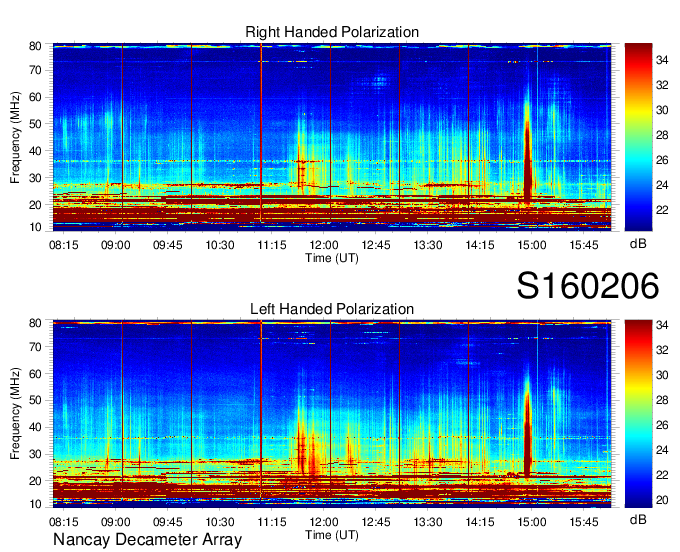Click the 14:15 tick label of Left Handed plot
Image resolution: width=680 pixels, height=552 pixels.
click(x=480, y=522)
